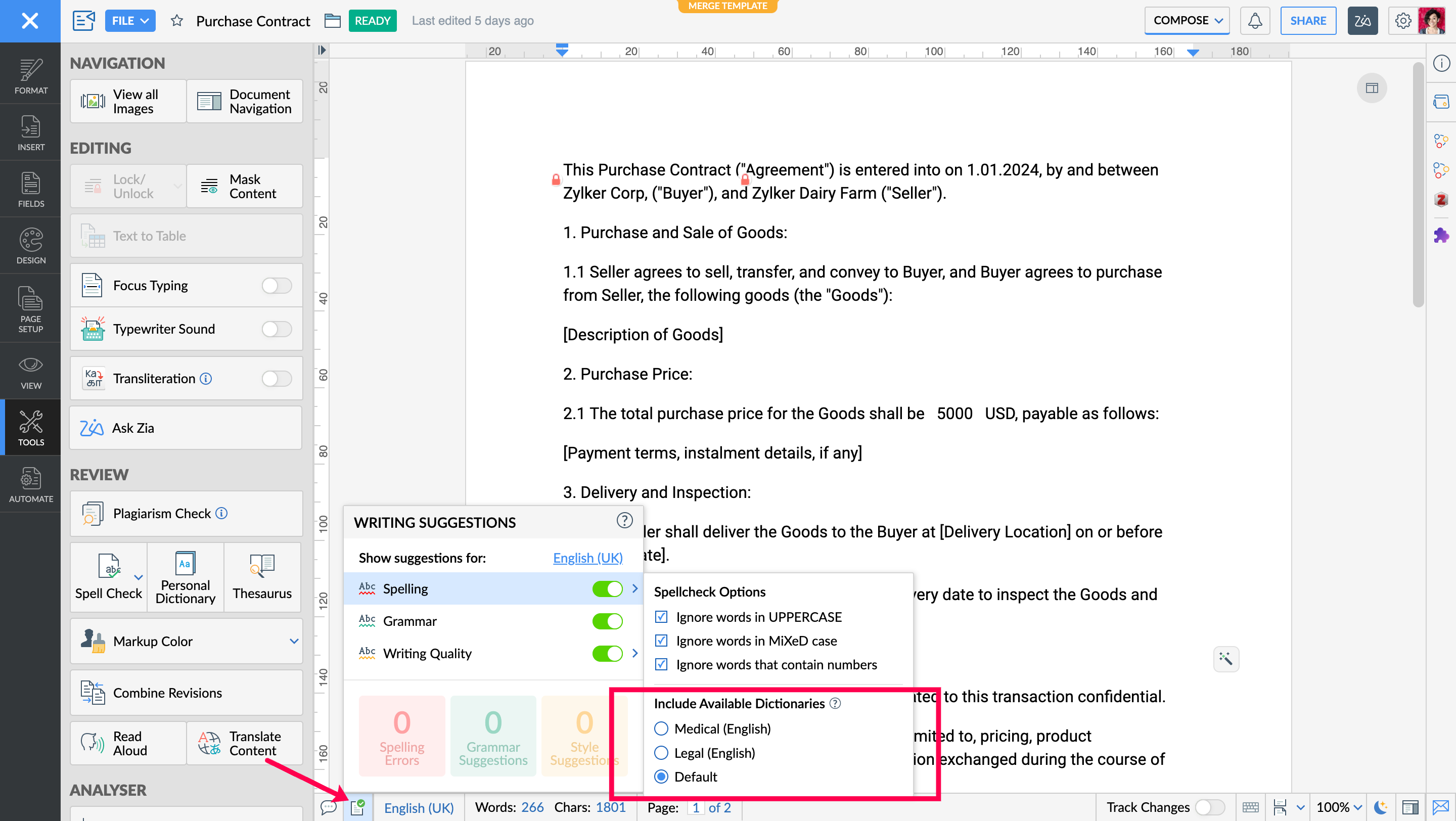Image resolution: width=1456 pixels, height=821 pixels.
Task: Click Include Available Dictionaries help icon
Action: [x=835, y=704]
